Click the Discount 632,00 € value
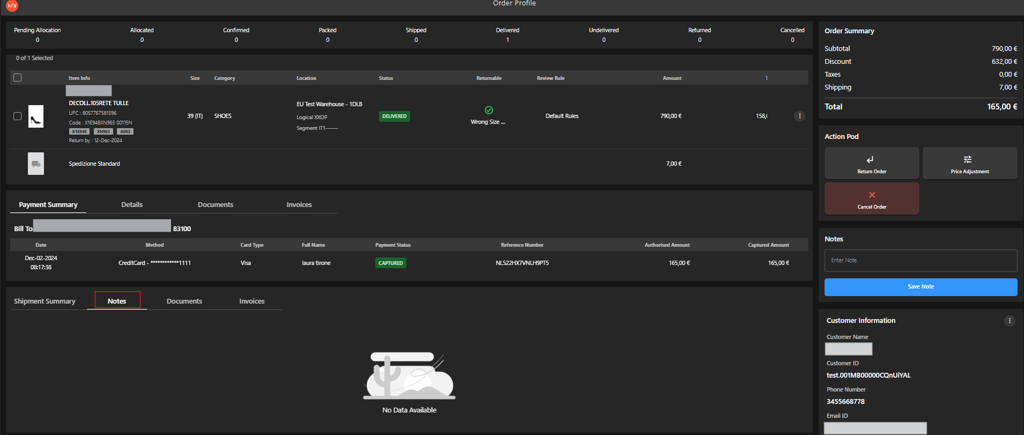 click(1004, 61)
